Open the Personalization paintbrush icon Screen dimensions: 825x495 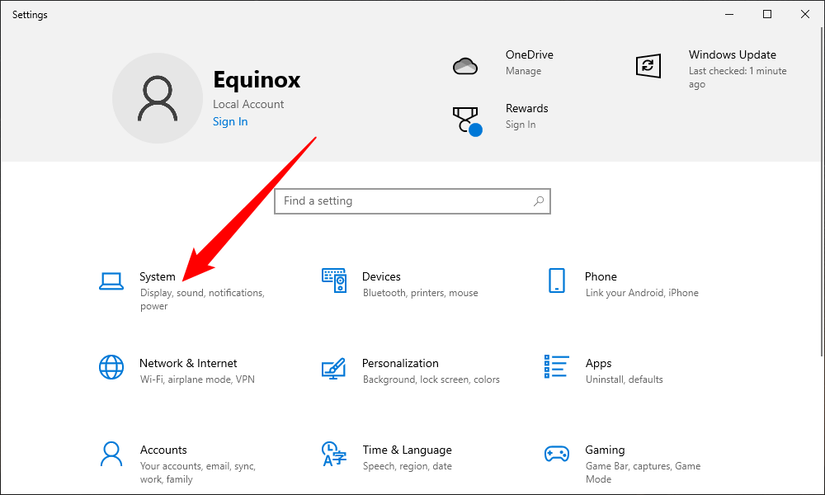pyautogui.click(x=334, y=369)
